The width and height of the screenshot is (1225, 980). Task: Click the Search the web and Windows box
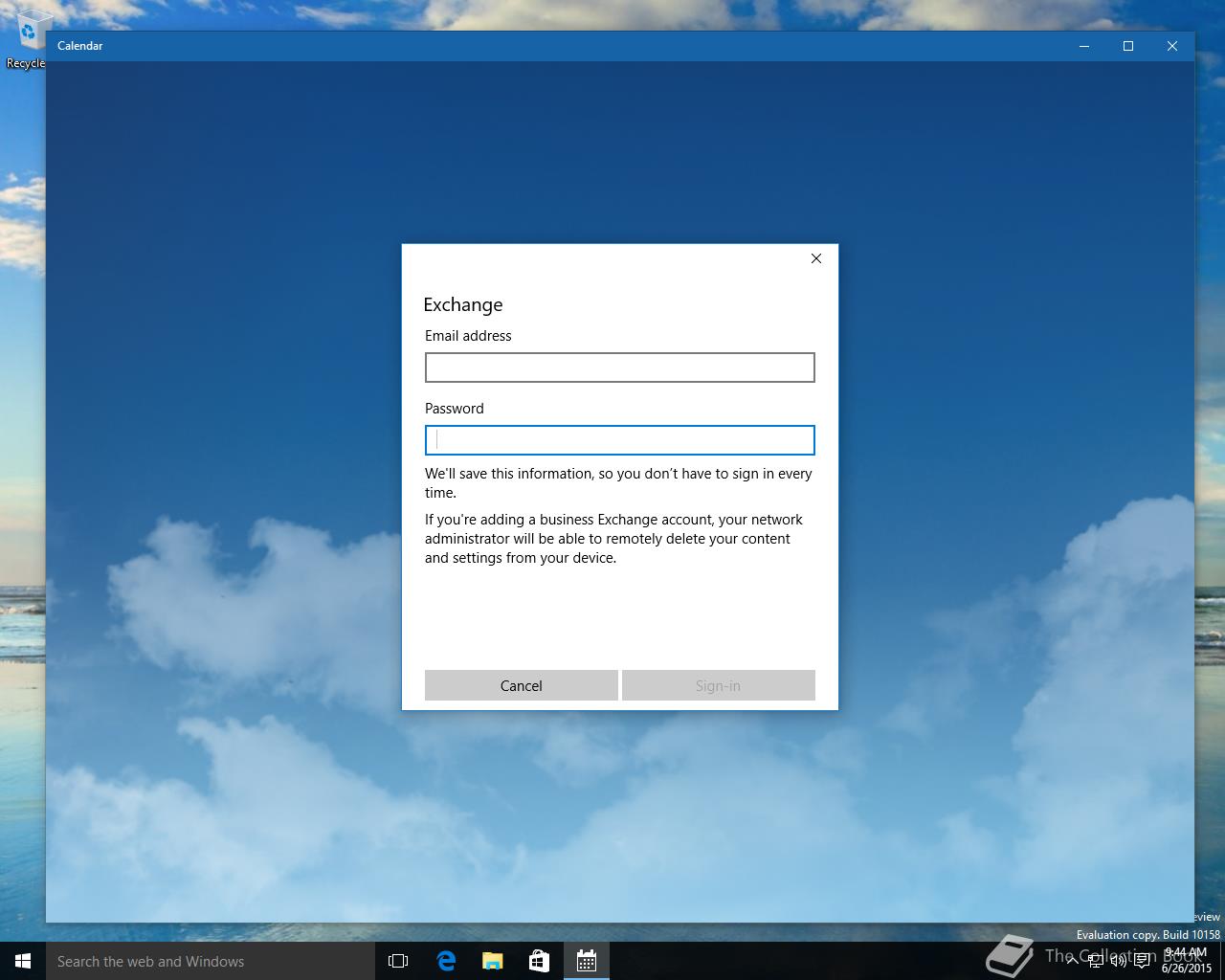pos(211,961)
